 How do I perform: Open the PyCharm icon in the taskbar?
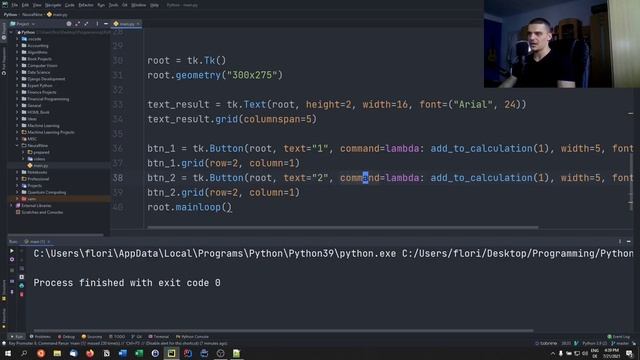[x=171, y=353]
